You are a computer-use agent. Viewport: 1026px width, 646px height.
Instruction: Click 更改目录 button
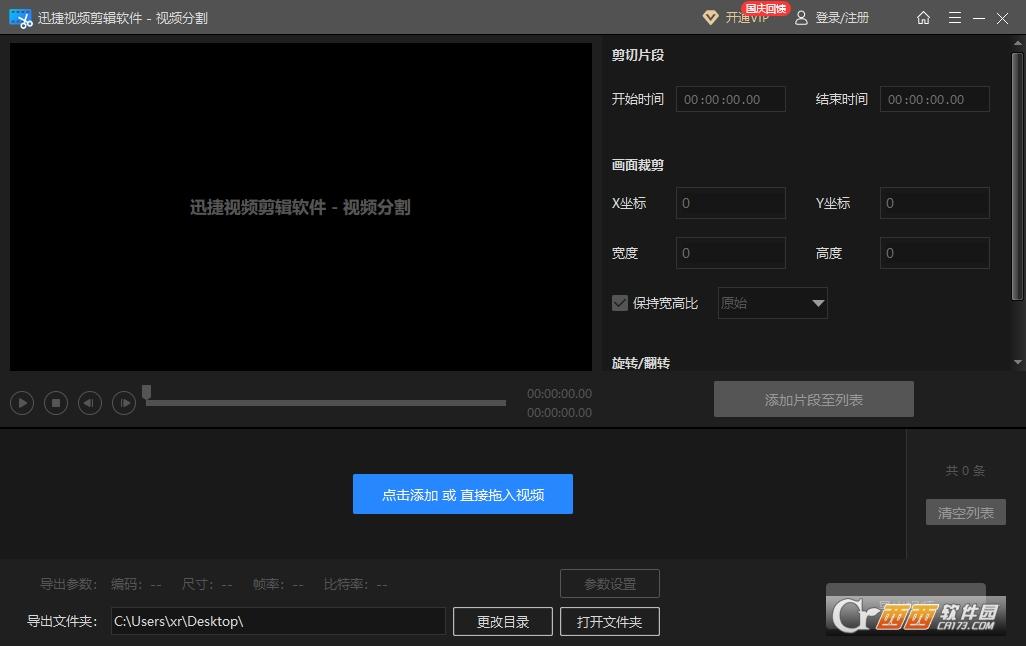tap(503, 622)
